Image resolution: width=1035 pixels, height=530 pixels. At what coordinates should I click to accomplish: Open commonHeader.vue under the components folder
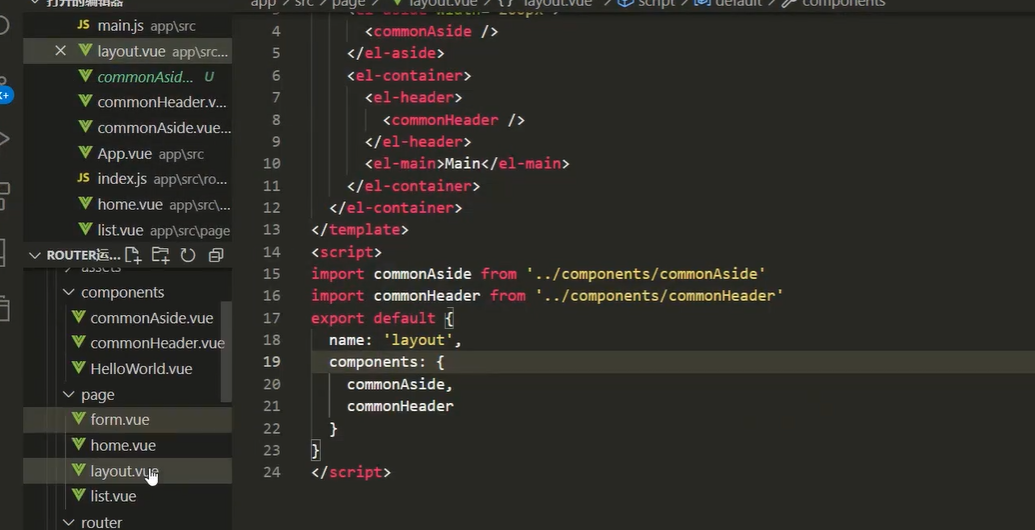(157, 343)
